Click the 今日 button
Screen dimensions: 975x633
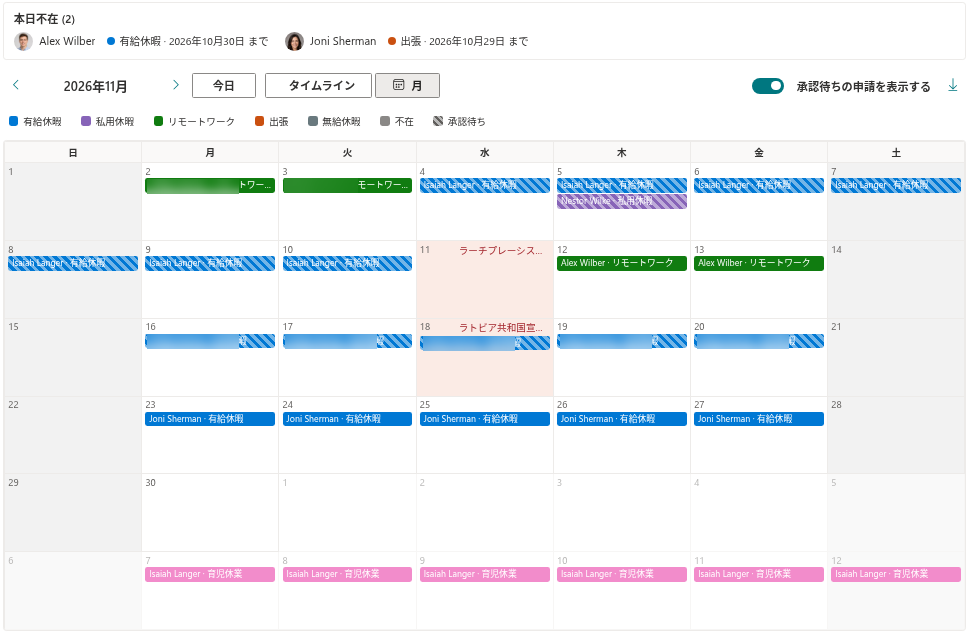coord(224,85)
